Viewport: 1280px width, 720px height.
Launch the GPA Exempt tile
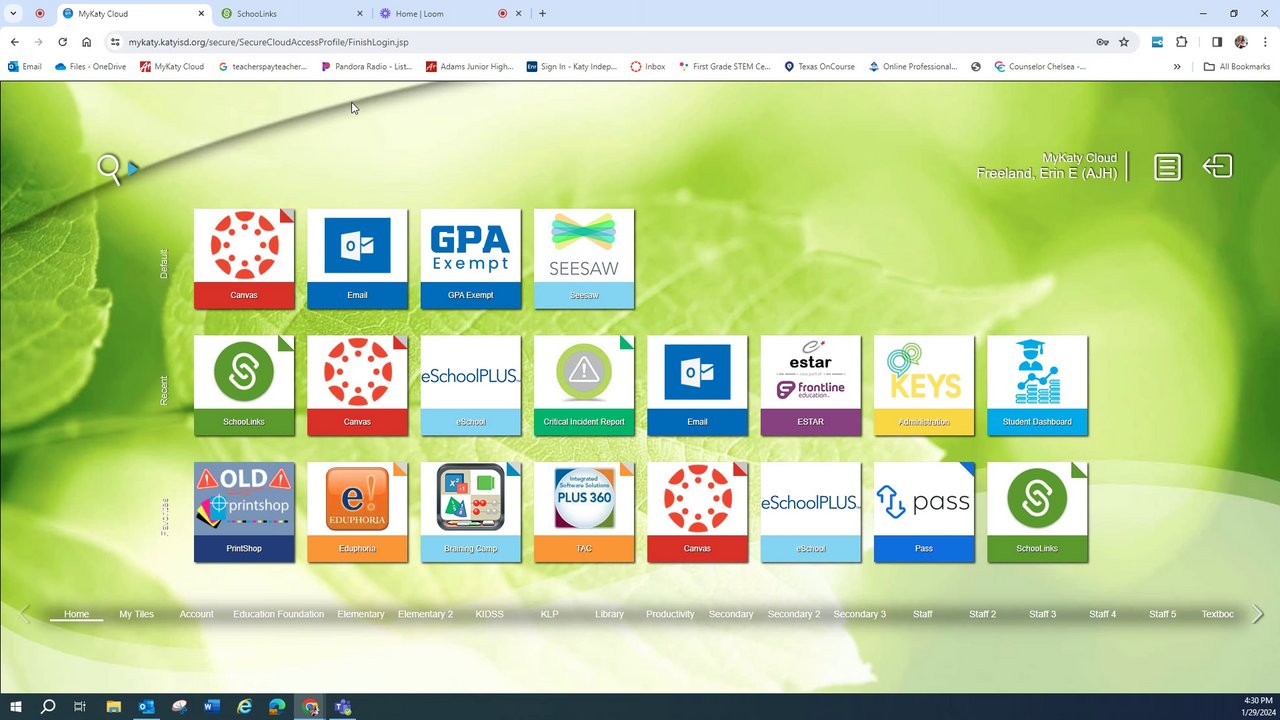pos(471,258)
